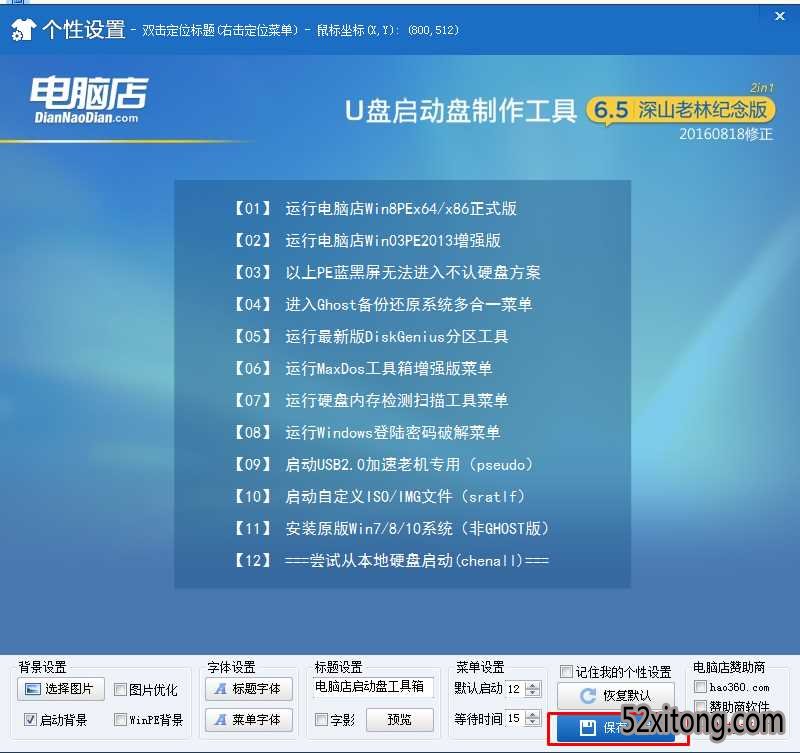
Task: Enable the 图片优化 checkbox
Action: [120, 690]
